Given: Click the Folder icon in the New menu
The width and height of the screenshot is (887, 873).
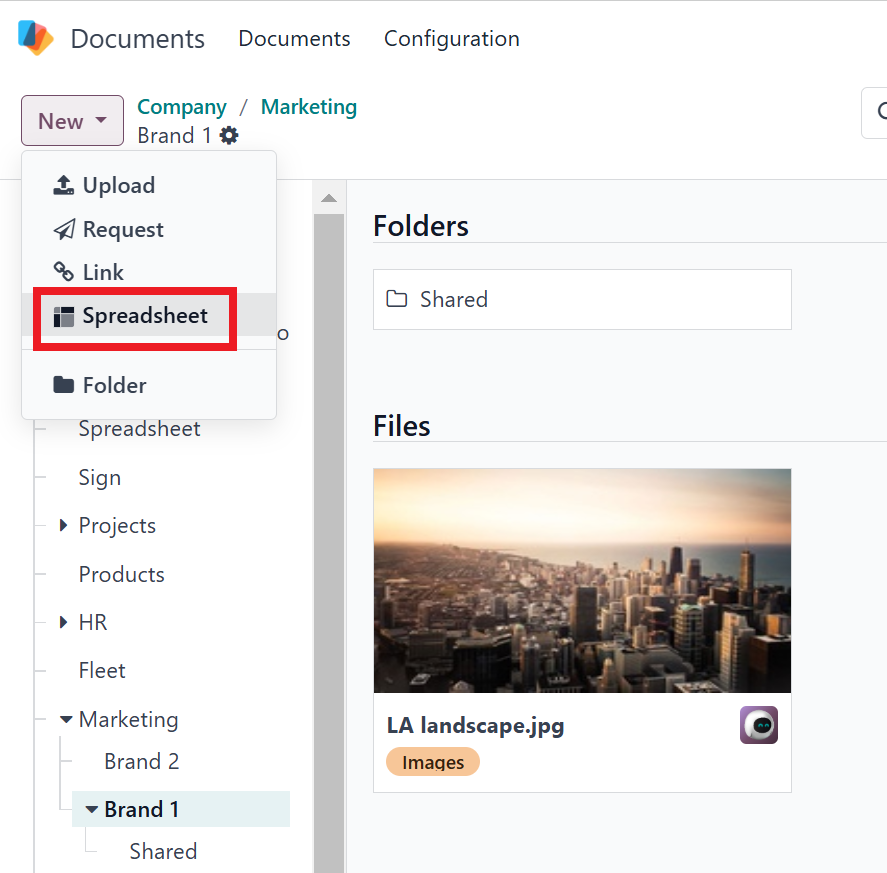Looking at the screenshot, I should tap(63, 385).
